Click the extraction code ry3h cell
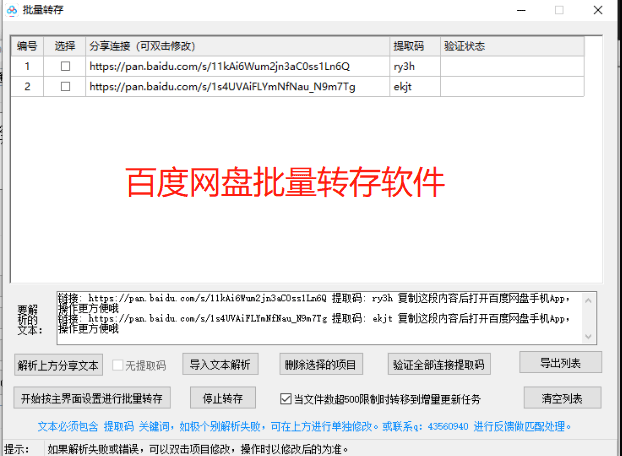Screen dimensions: 622x456 415,66
